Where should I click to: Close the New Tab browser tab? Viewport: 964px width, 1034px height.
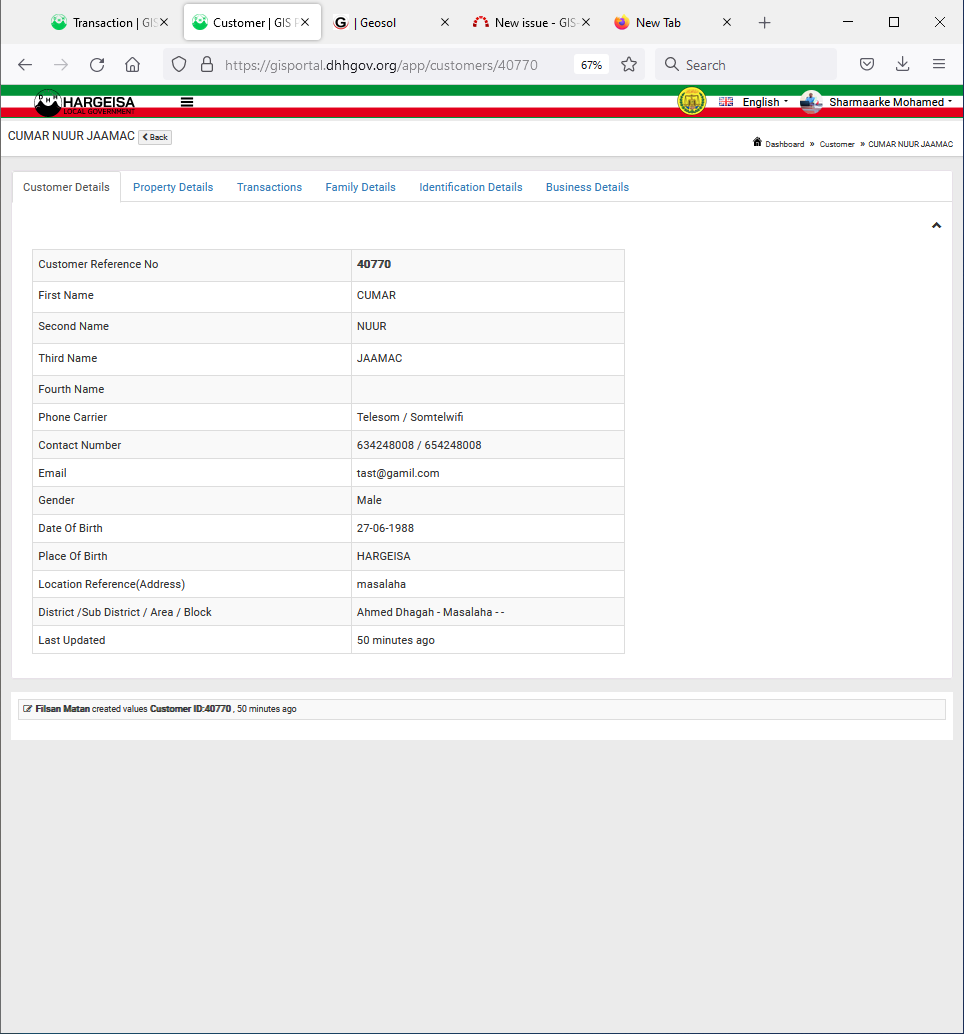tap(727, 22)
